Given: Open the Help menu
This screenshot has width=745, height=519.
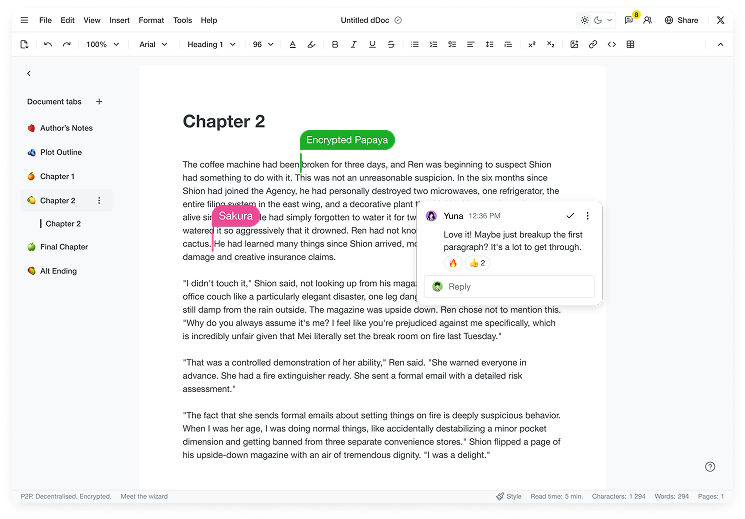Looking at the screenshot, I should [x=209, y=20].
